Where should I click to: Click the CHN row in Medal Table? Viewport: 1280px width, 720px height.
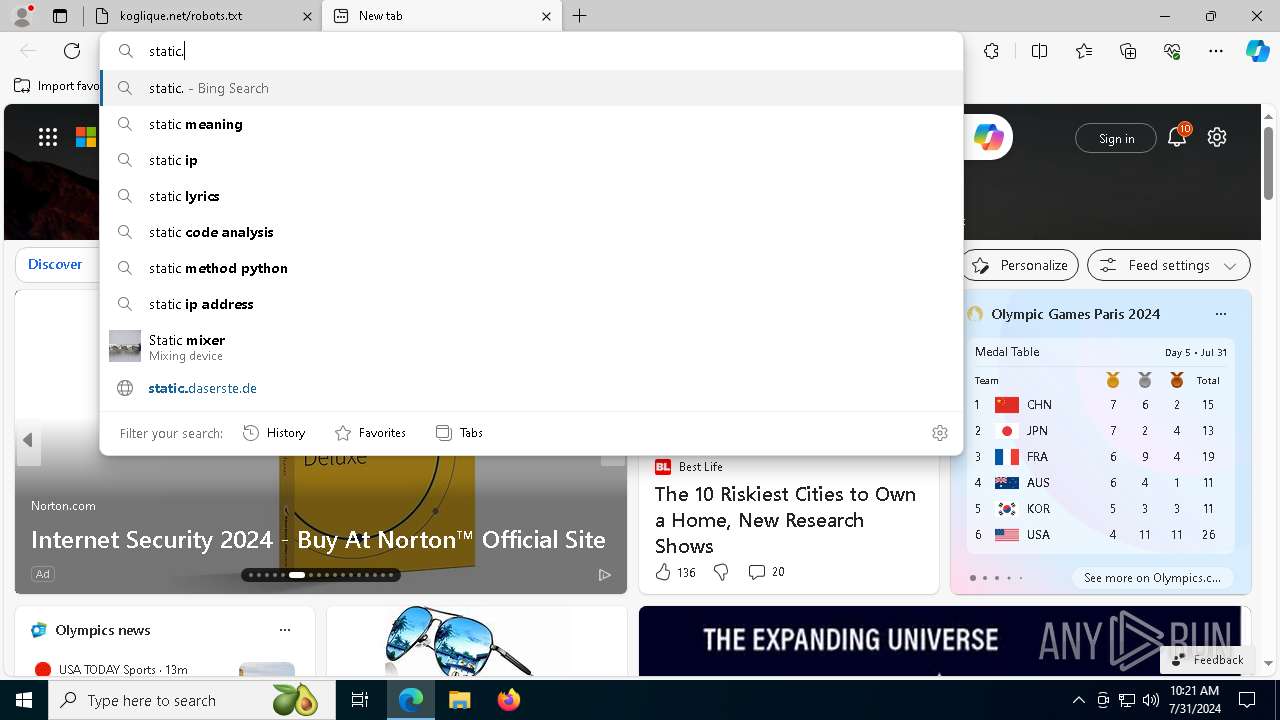pos(1100,405)
